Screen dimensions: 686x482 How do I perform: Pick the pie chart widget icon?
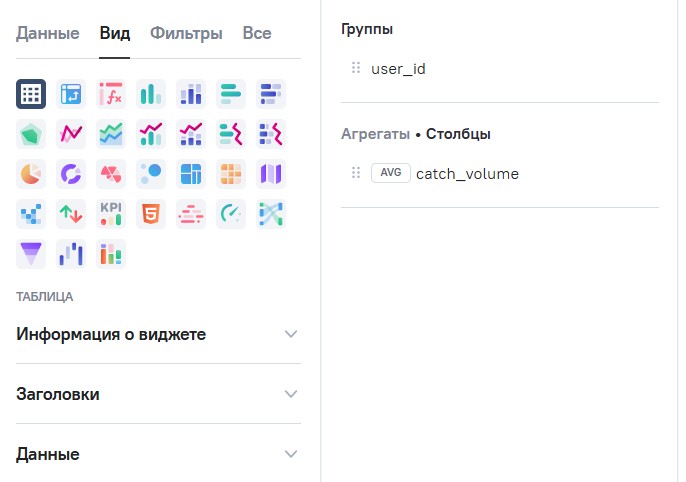[x=31, y=174]
